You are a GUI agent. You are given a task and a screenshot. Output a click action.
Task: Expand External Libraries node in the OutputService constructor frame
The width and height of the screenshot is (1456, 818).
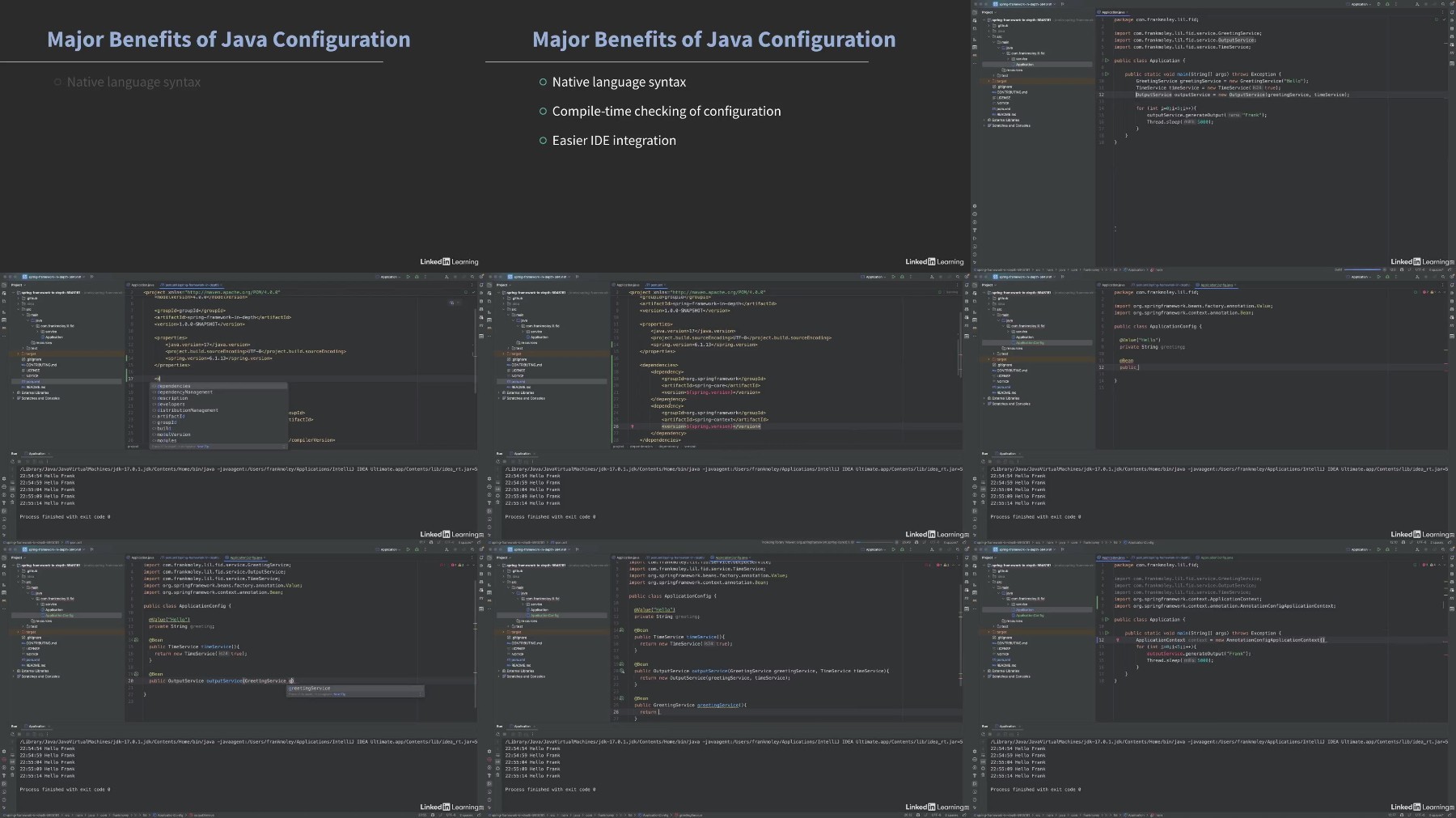point(984,121)
